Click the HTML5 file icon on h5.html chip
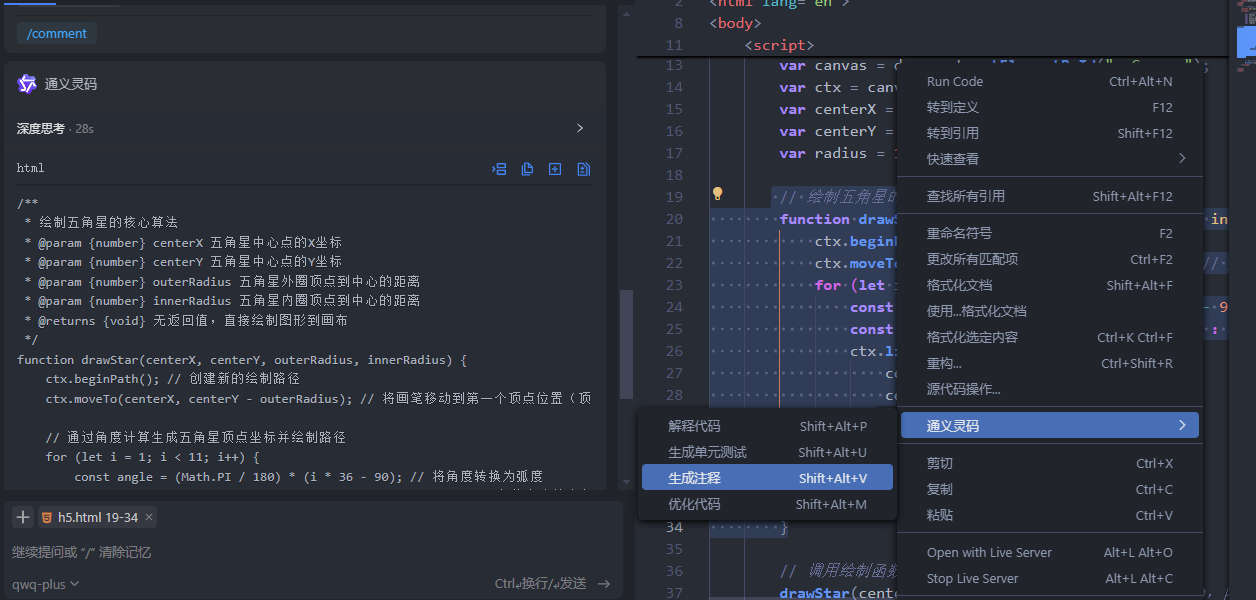 (x=47, y=517)
